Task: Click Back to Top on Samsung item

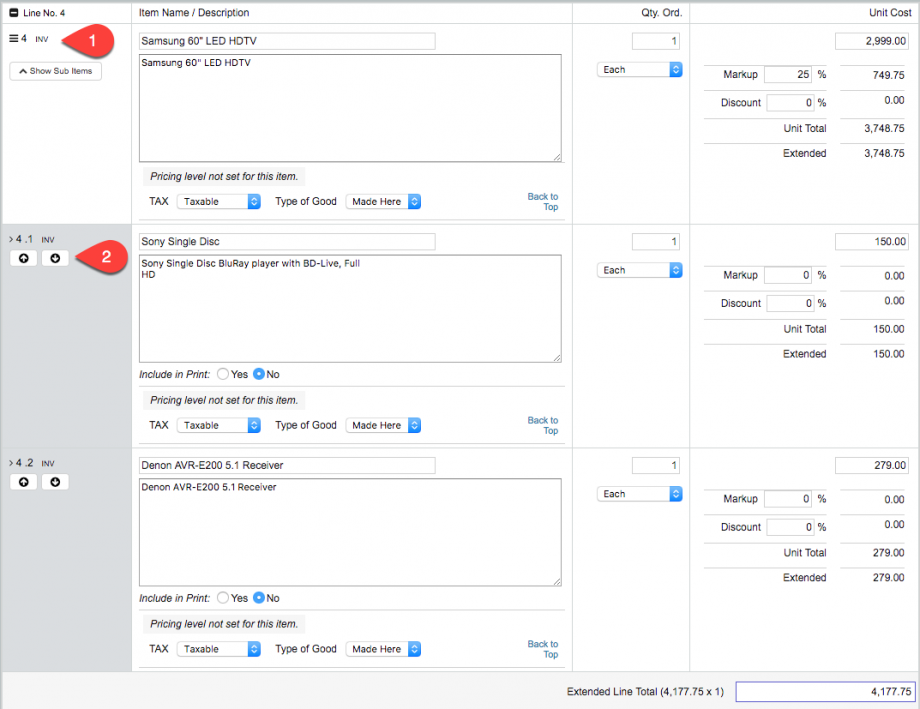Action: 543,201
